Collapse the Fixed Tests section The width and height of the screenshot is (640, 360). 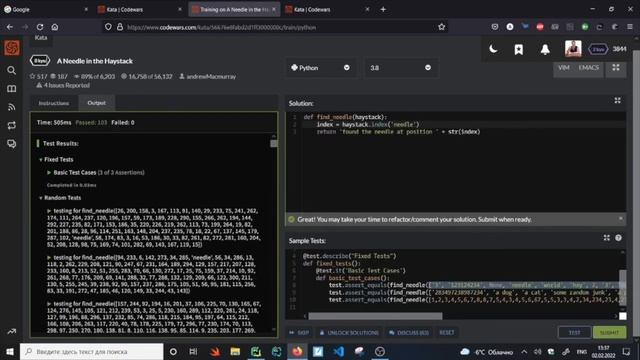click(x=56, y=160)
